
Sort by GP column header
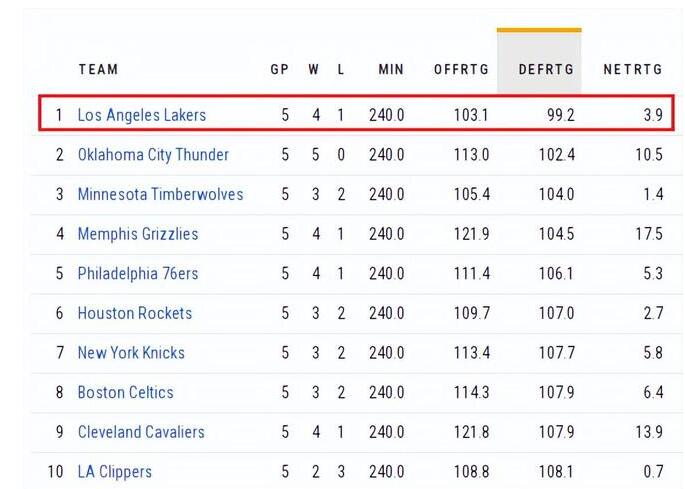tap(280, 70)
